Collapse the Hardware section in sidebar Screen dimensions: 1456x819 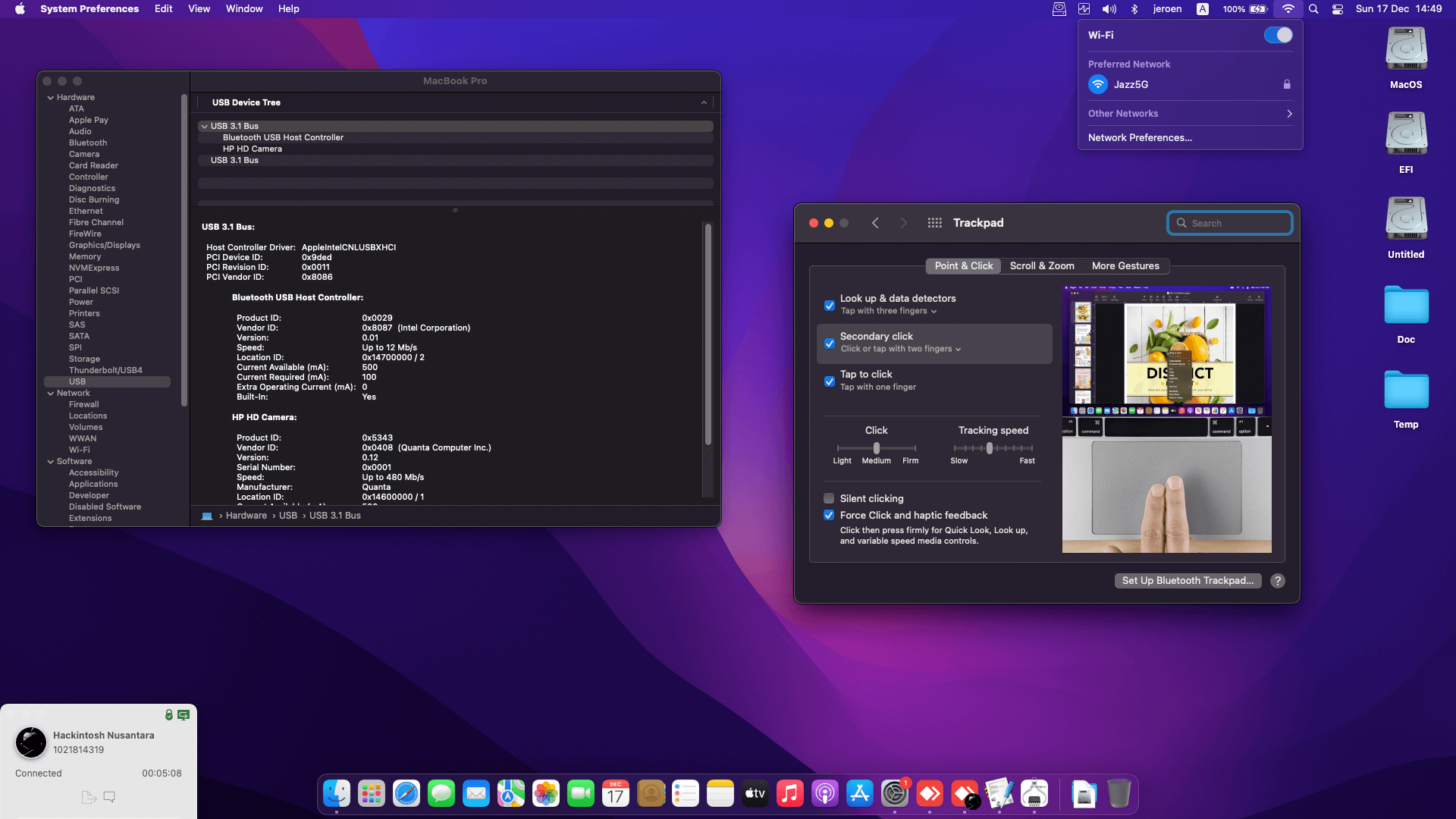[x=50, y=97]
